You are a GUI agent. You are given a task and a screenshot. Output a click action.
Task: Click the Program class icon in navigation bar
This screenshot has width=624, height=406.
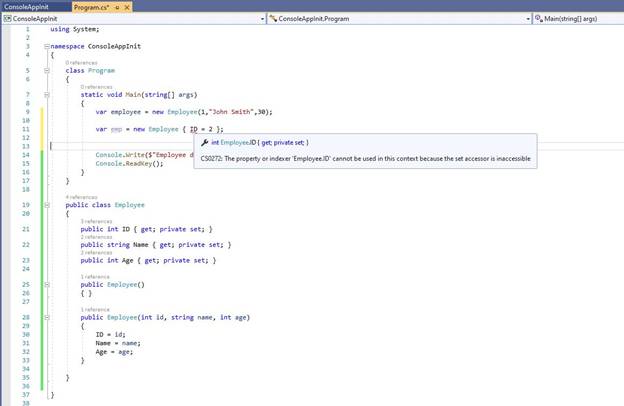tap(273, 19)
